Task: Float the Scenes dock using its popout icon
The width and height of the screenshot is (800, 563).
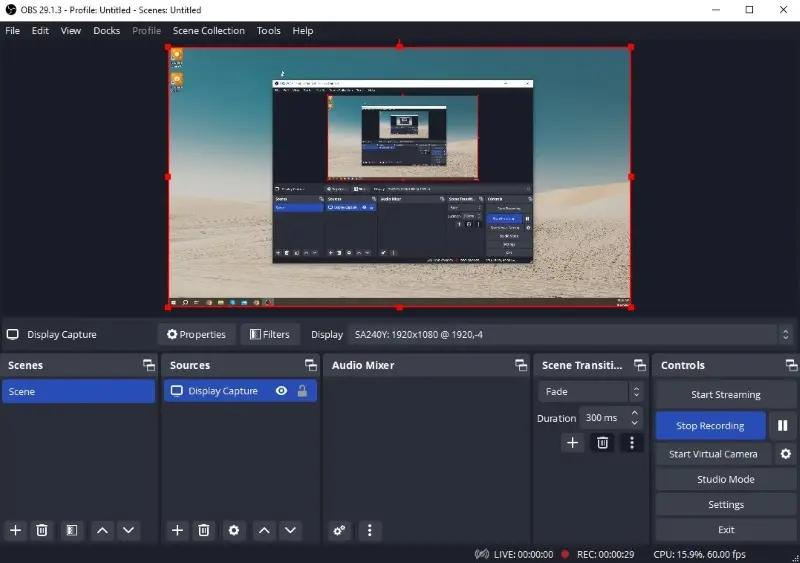Action: 148,365
